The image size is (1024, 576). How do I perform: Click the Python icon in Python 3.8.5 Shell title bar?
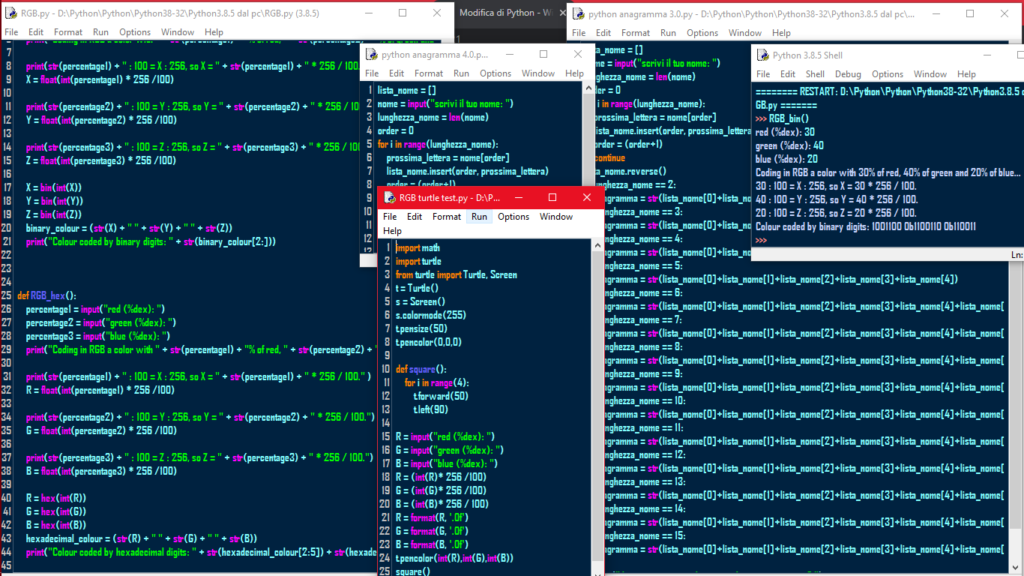click(x=763, y=56)
